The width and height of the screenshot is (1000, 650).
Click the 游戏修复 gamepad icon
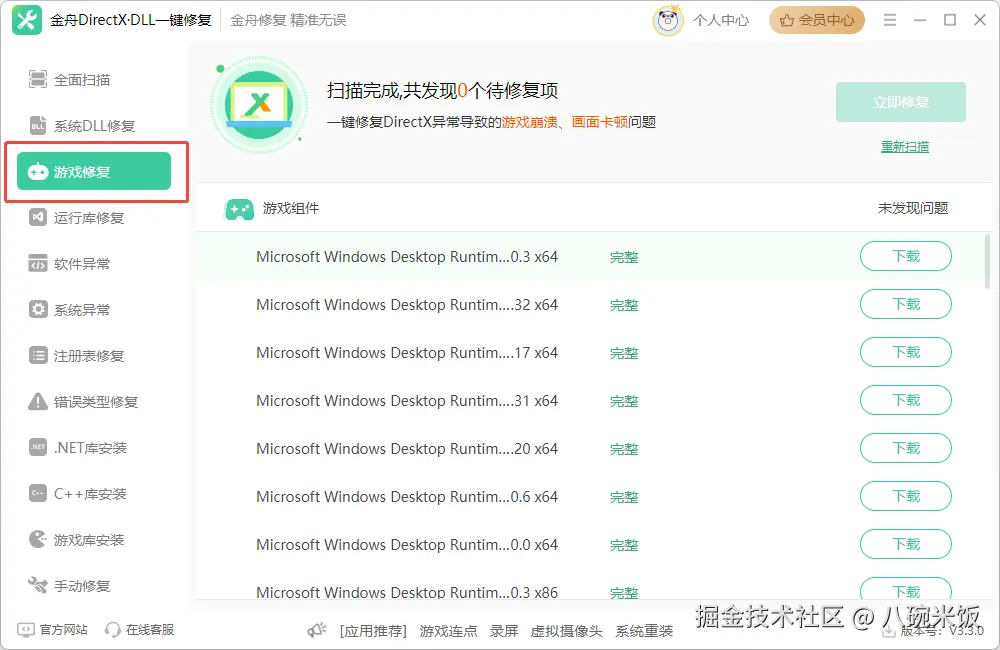coord(38,172)
